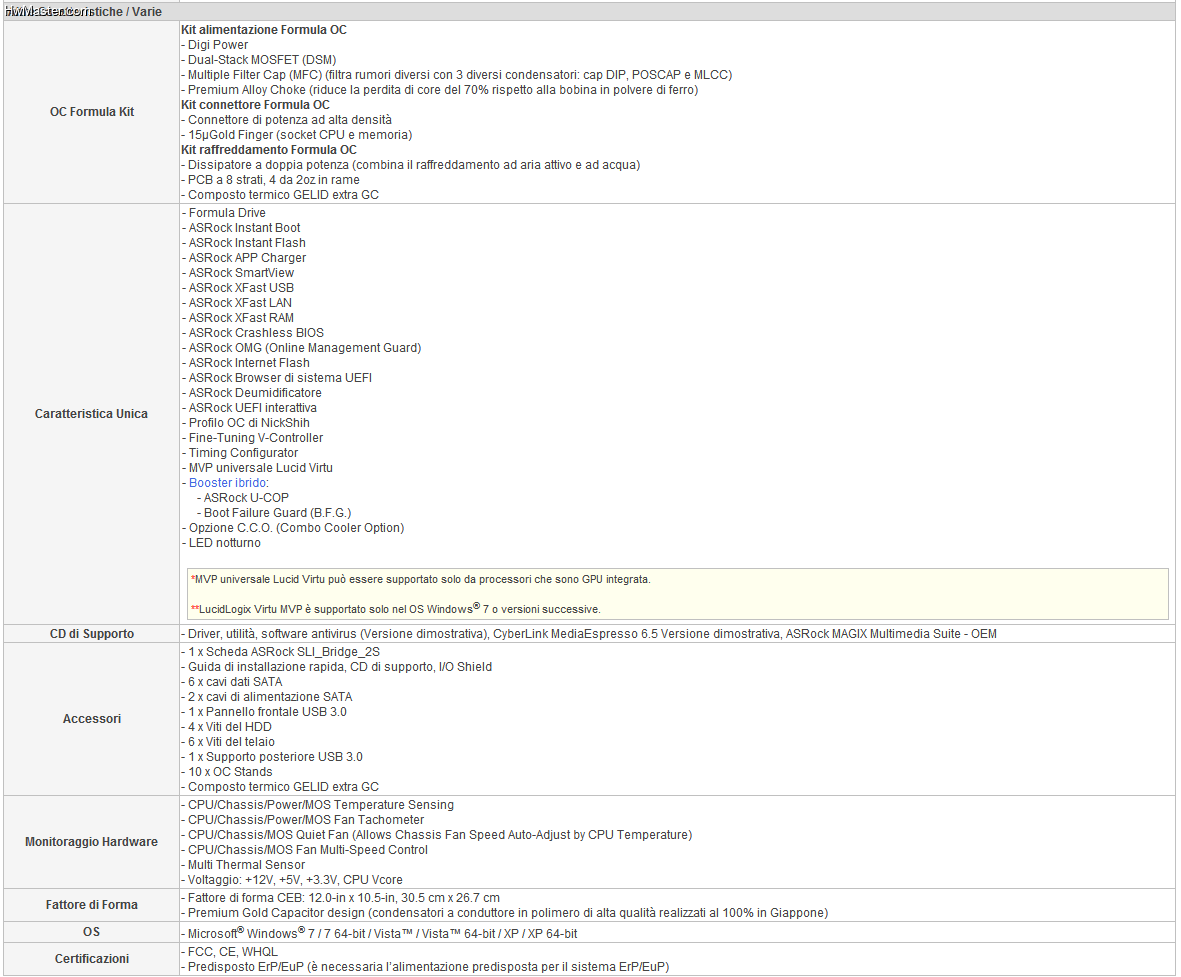Screen dimensions: 1181x977
Task: Select "1 x Pannello frontale USB 3.0"
Action: (264, 713)
